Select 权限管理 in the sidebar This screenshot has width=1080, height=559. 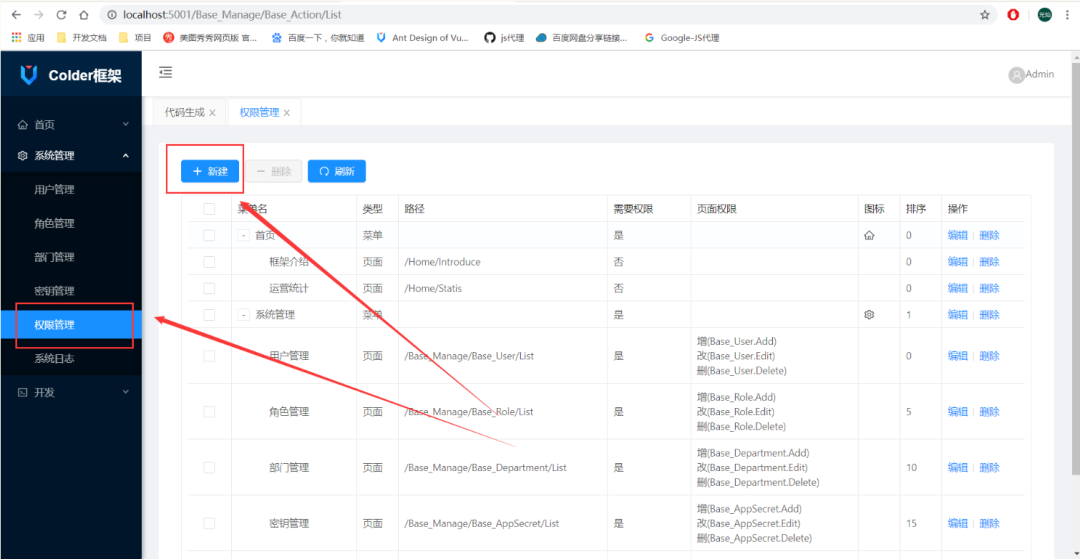click(x=71, y=324)
